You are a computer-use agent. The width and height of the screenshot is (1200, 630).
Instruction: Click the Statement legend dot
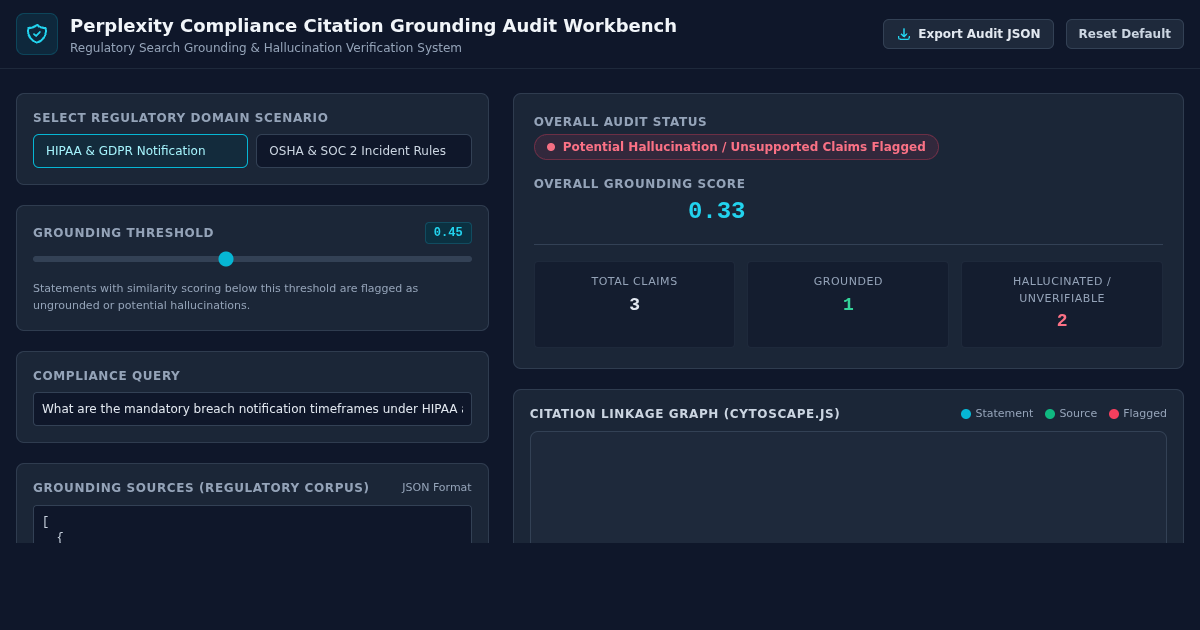(x=966, y=414)
